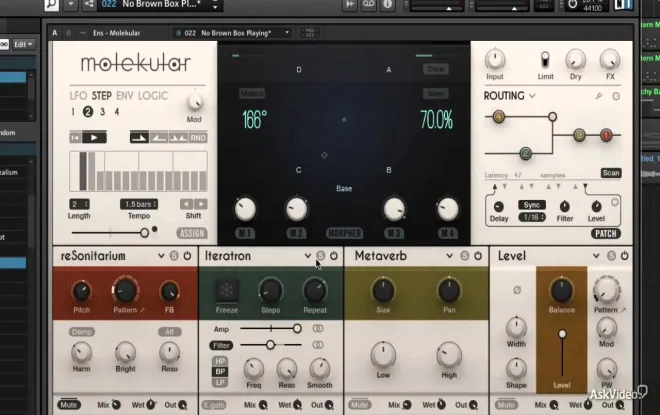Select the descending ramp pattern shape icon

coord(139,138)
